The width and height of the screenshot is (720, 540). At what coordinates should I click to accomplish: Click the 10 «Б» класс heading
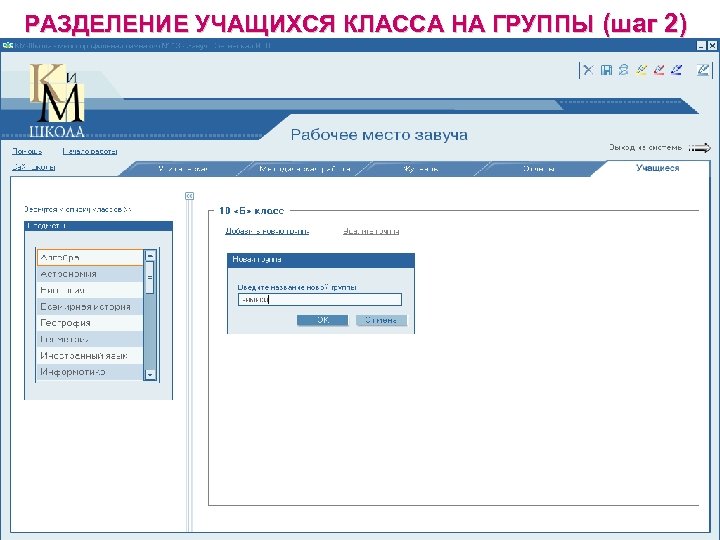click(x=252, y=211)
